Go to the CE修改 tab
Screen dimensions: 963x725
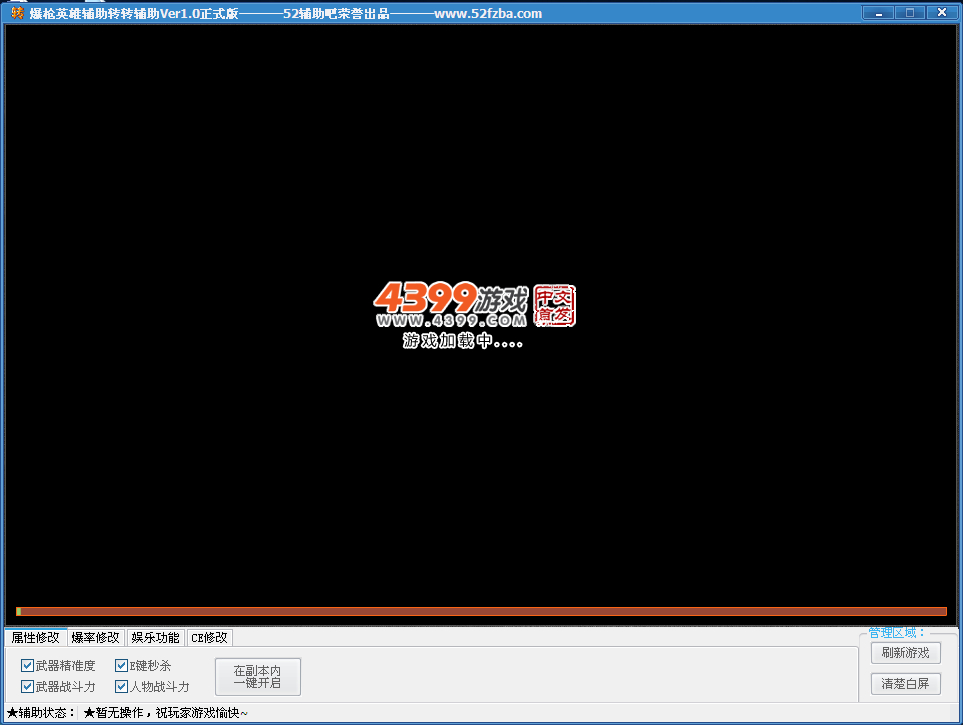209,638
